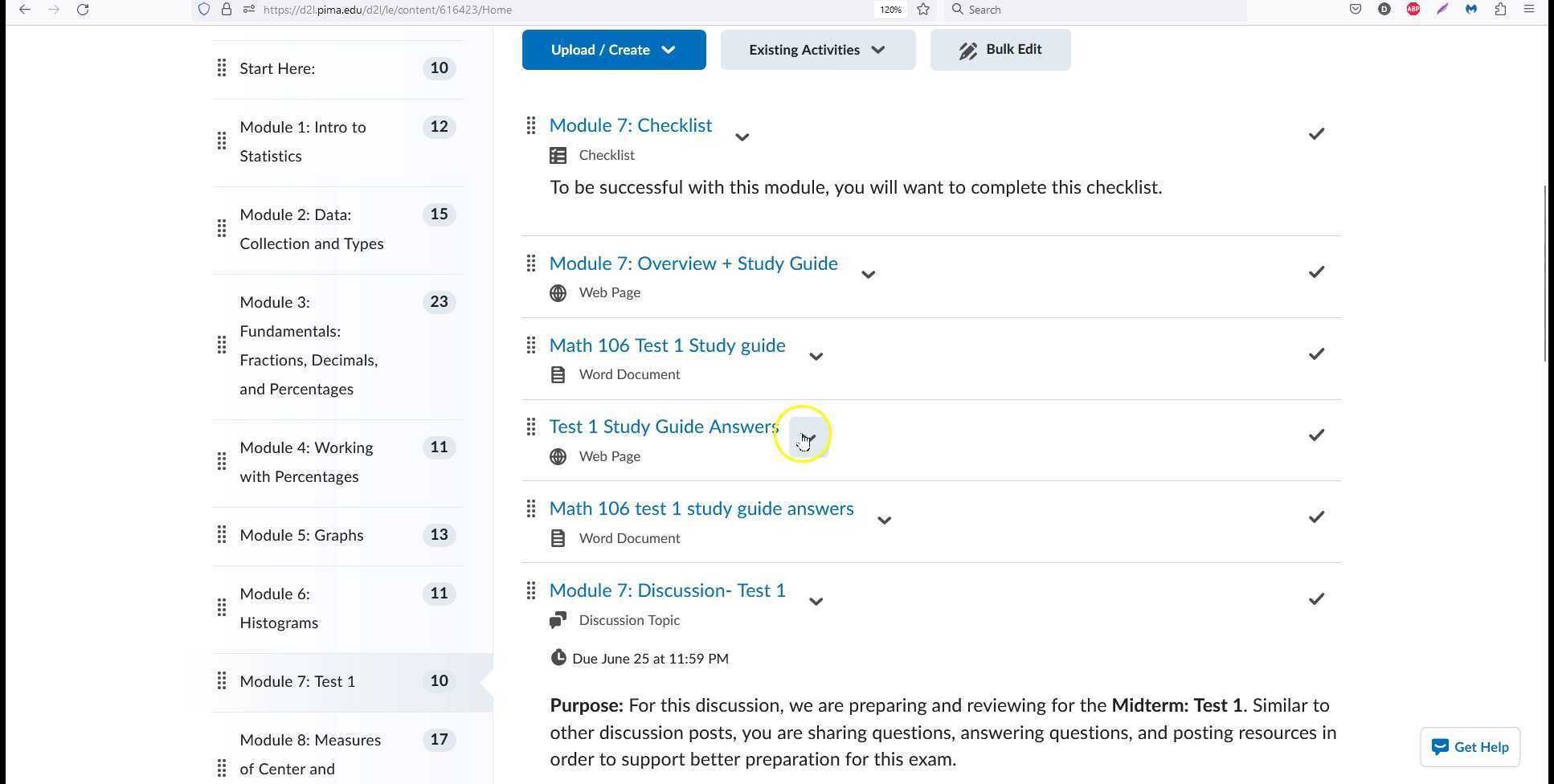Image resolution: width=1554 pixels, height=784 pixels.
Task: Select the globe icon for Module 7 Overview Web Page
Action: point(558,292)
